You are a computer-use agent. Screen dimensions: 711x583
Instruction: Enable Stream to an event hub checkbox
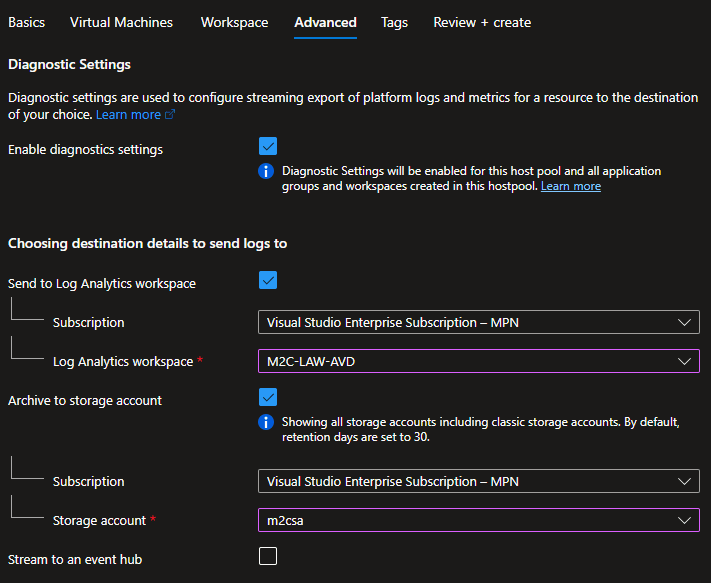coord(268,556)
